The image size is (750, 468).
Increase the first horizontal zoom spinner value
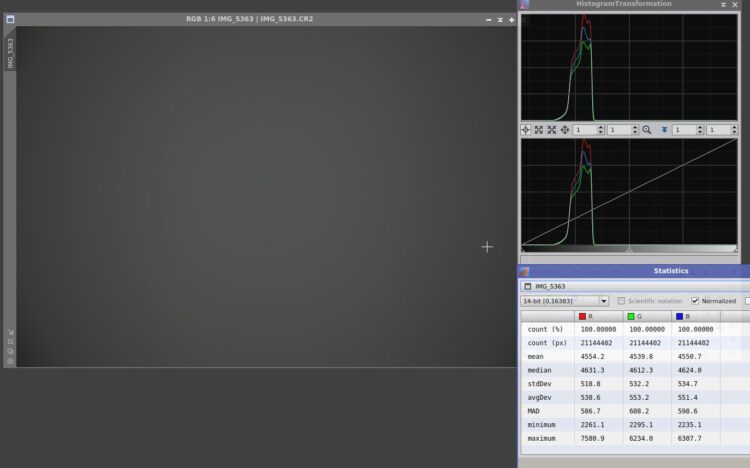click(x=601, y=127)
